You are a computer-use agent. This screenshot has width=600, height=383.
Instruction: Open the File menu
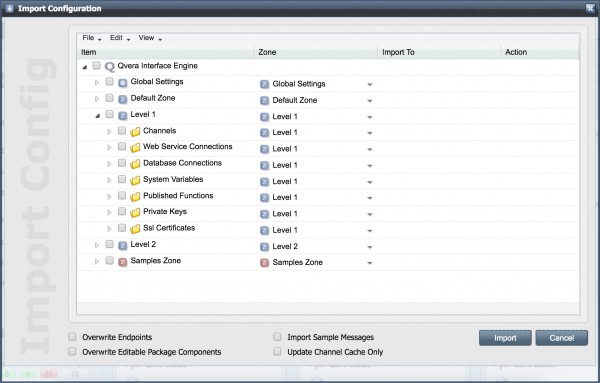[x=92, y=38]
